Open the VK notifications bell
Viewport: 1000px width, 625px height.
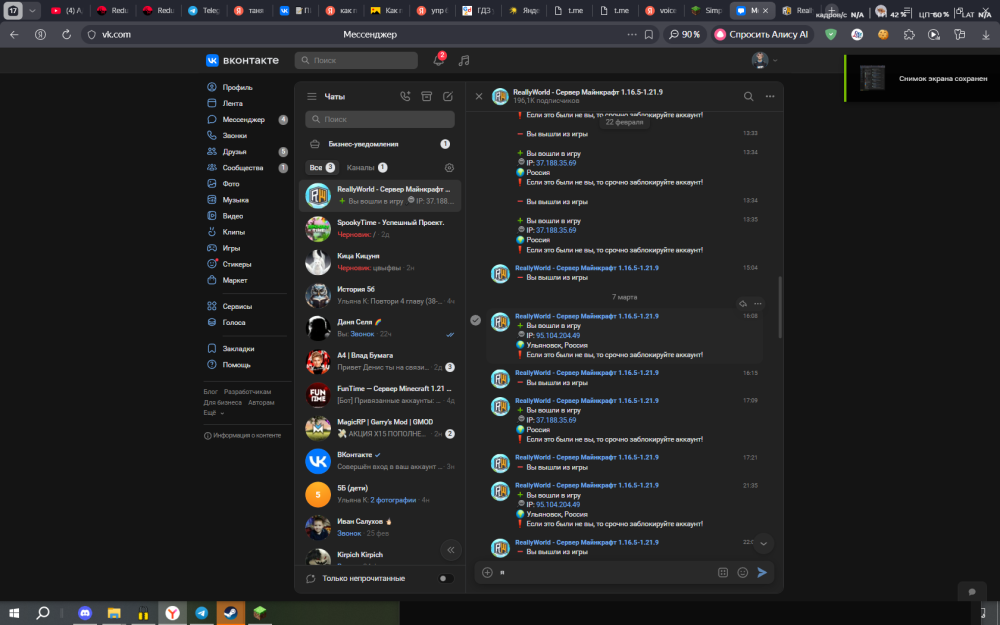pyautogui.click(x=438, y=60)
